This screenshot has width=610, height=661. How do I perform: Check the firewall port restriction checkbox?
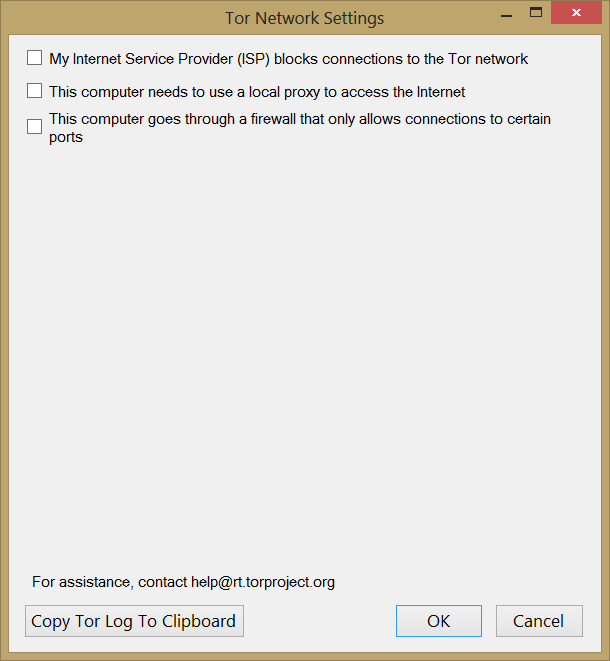click(35, 126)
